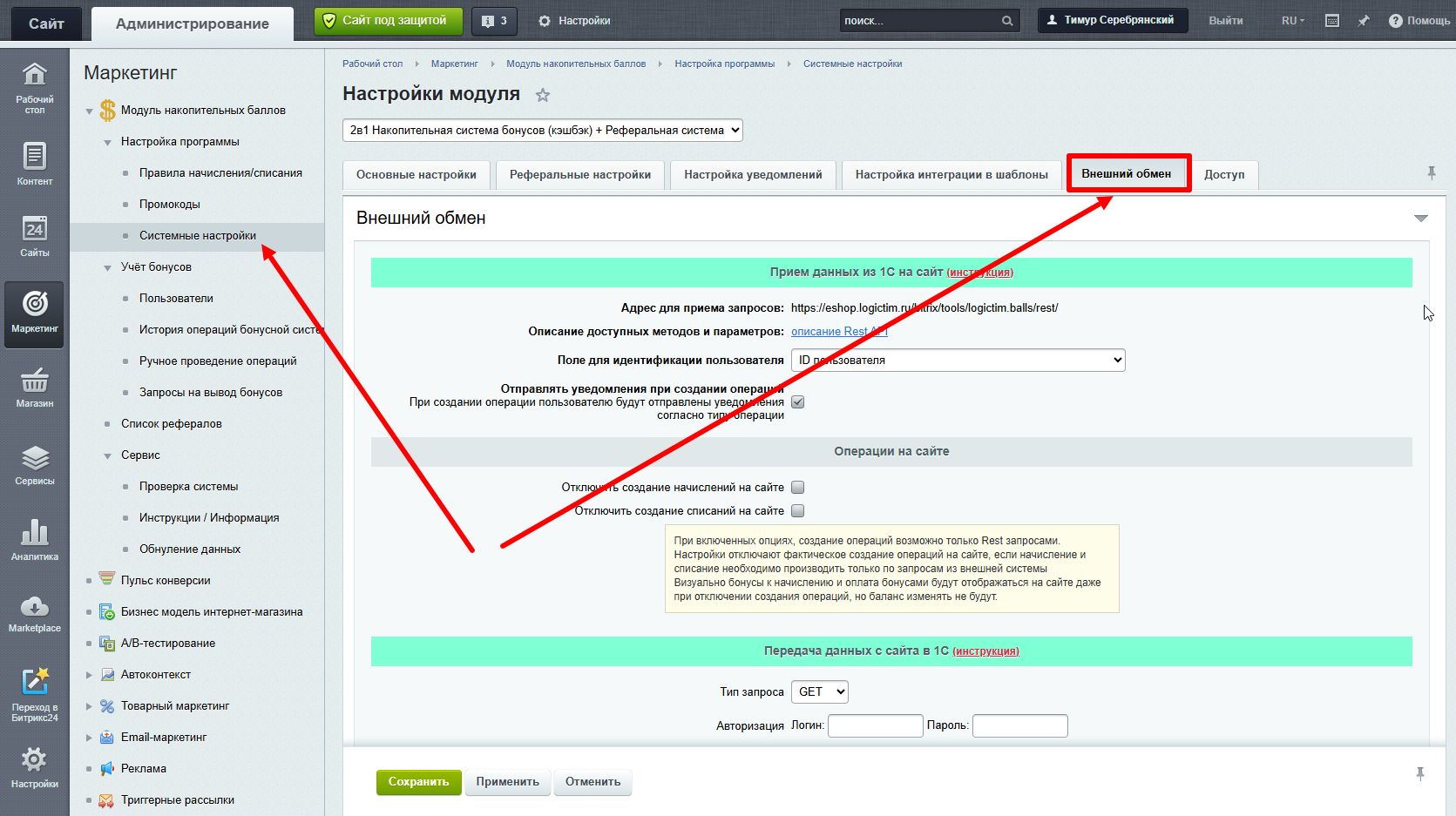
Task: Open the Настройка уведомлений tab
Action: (753, 174)
